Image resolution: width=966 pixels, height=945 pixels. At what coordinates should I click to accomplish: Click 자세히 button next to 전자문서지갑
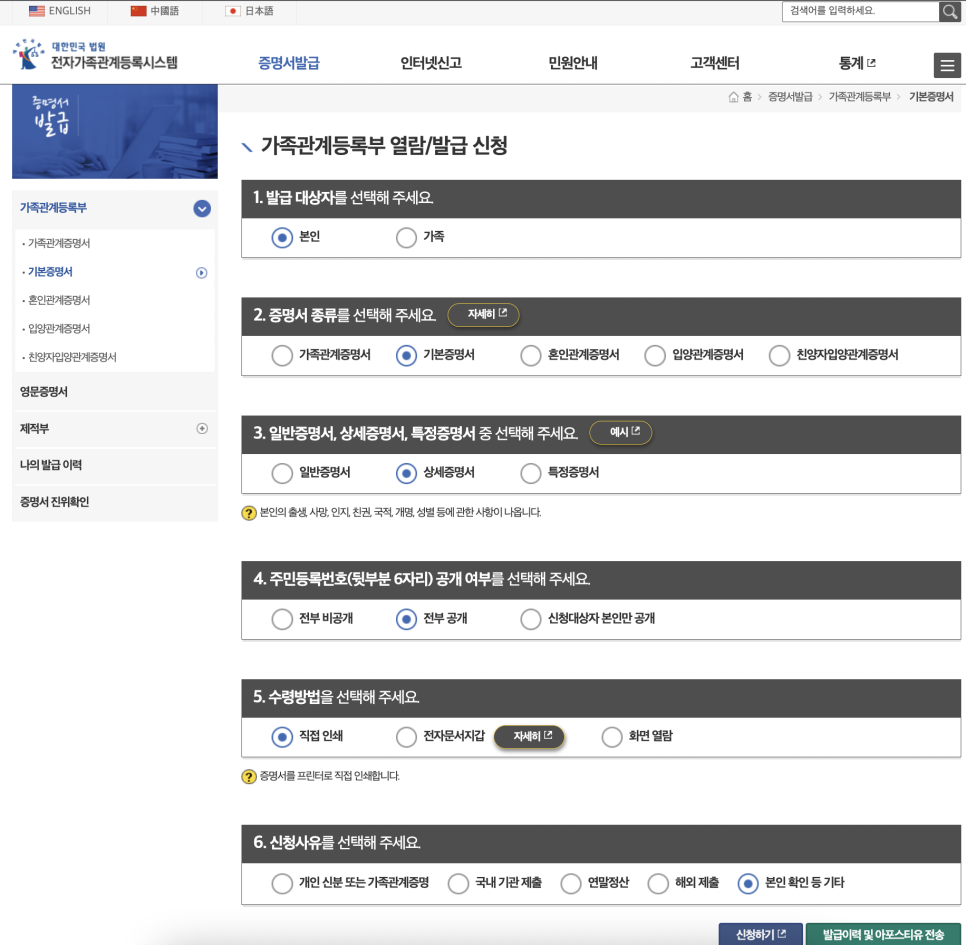click(529, 737)
